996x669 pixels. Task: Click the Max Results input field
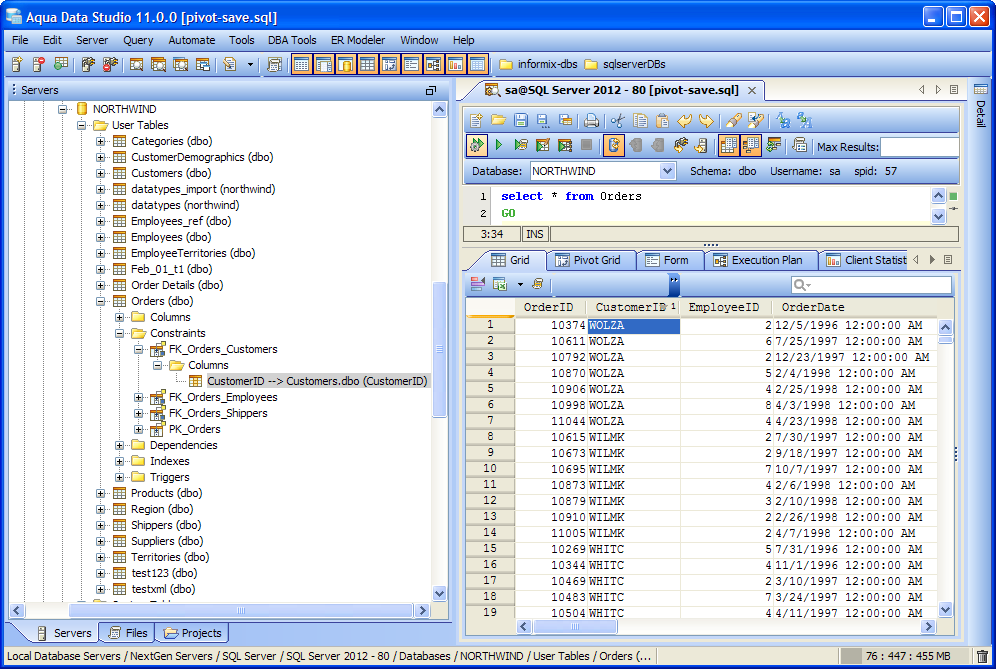click(x=920, y=147)
